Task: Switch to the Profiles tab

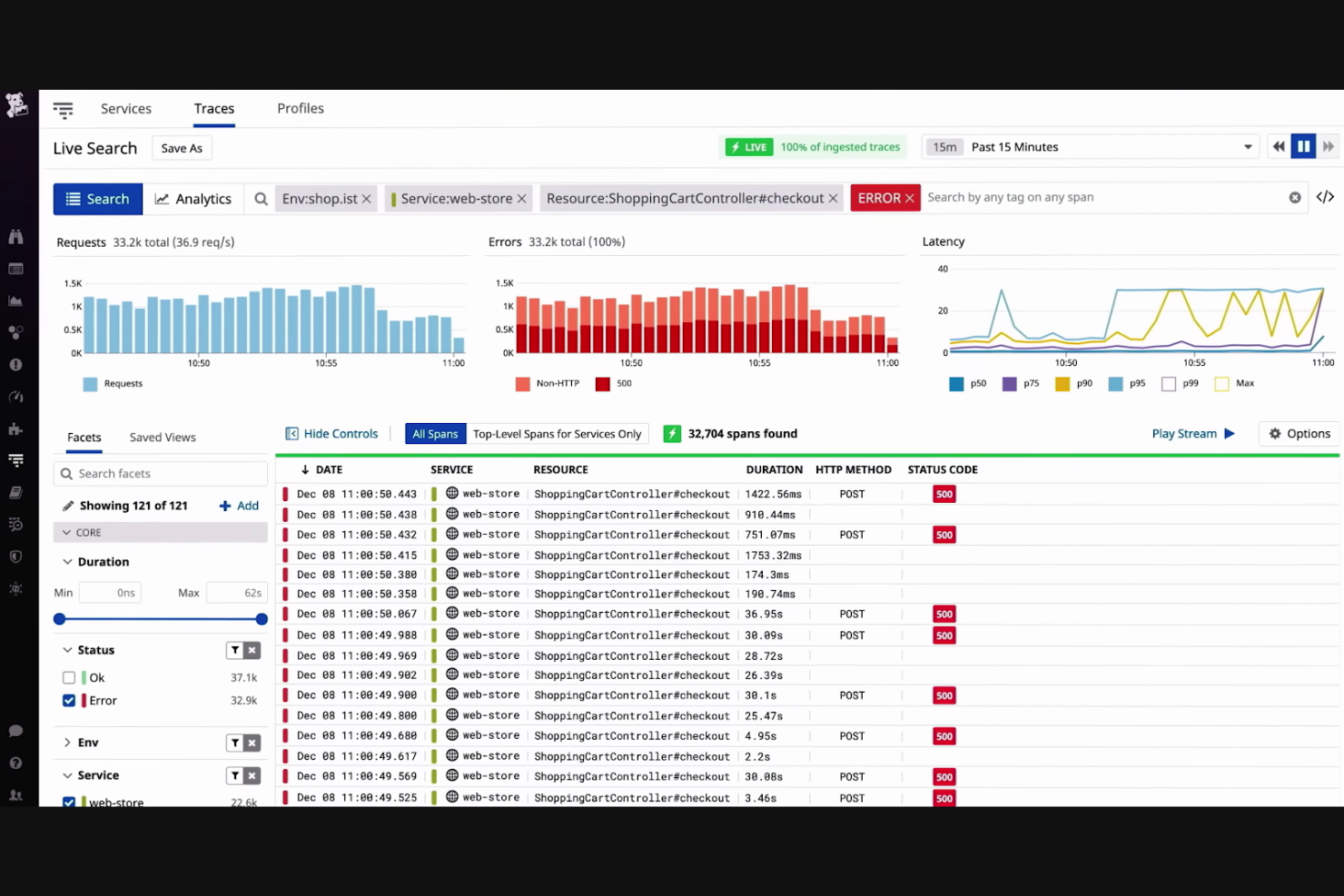Action: tap(300, 108)
